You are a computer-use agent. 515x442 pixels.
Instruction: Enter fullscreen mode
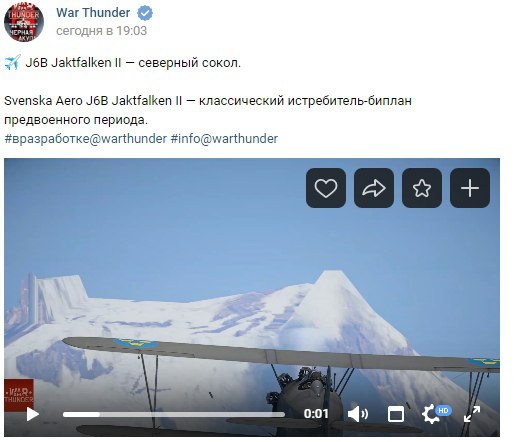point(472,414)
